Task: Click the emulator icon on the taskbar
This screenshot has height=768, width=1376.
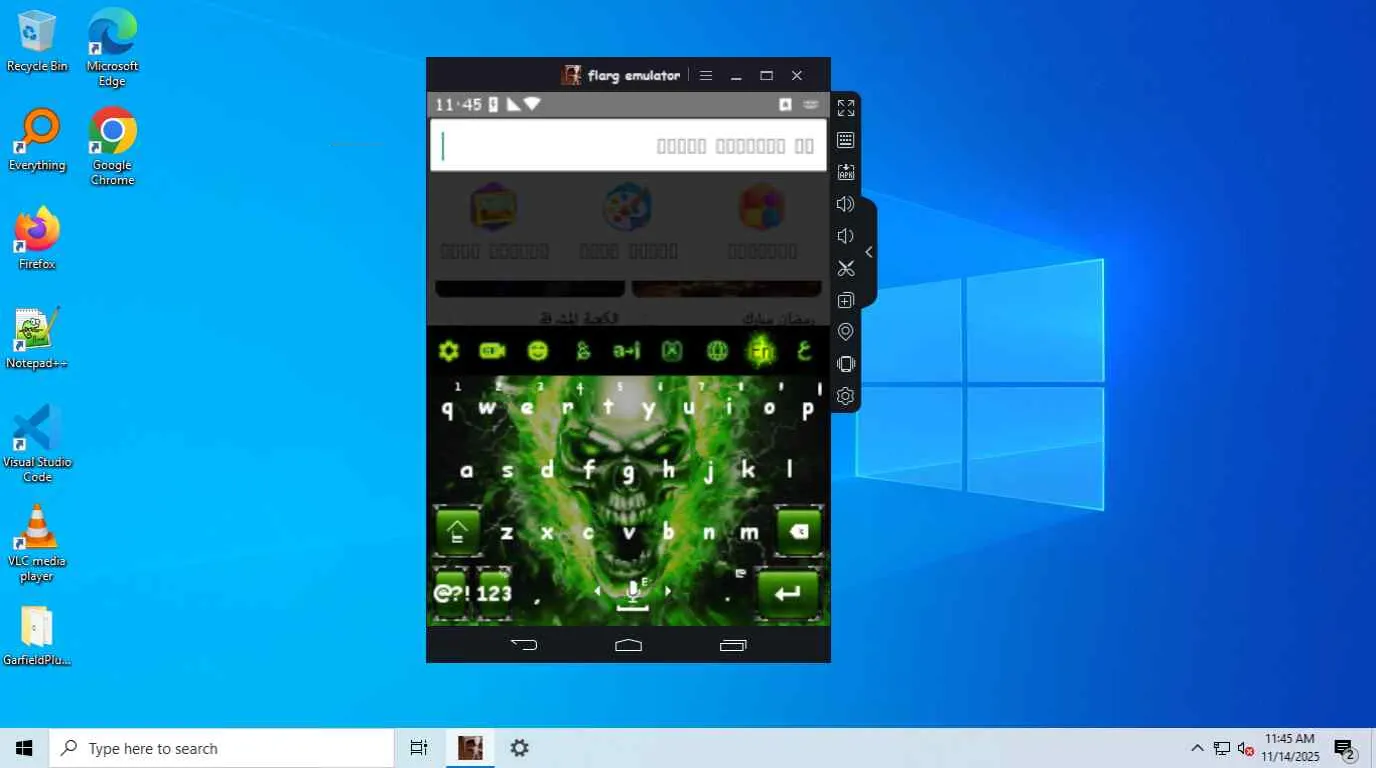Action: click(470, 748)
